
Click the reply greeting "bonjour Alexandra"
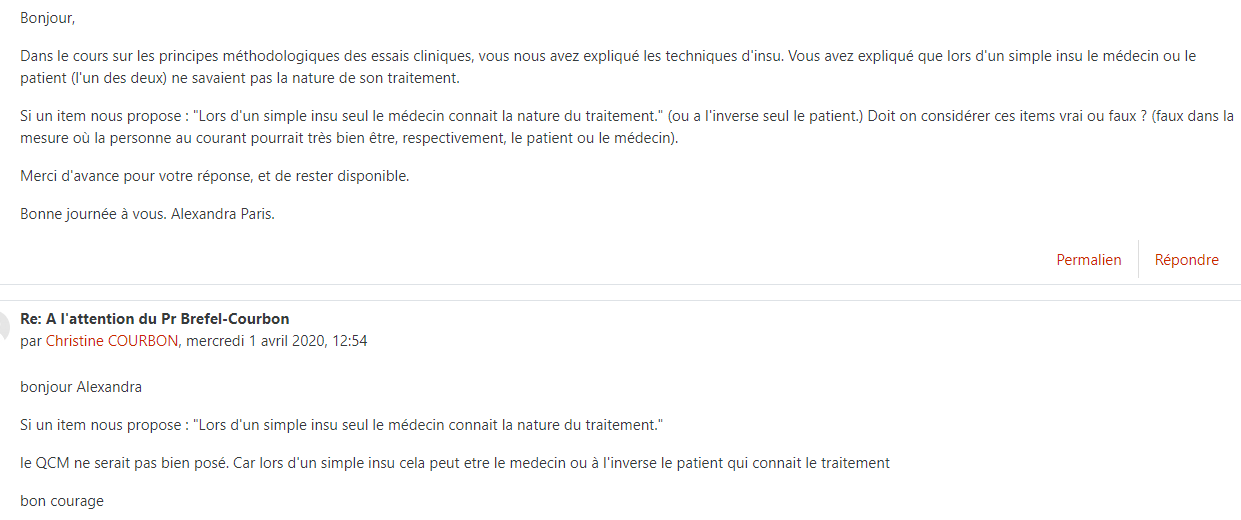[81, 387]
